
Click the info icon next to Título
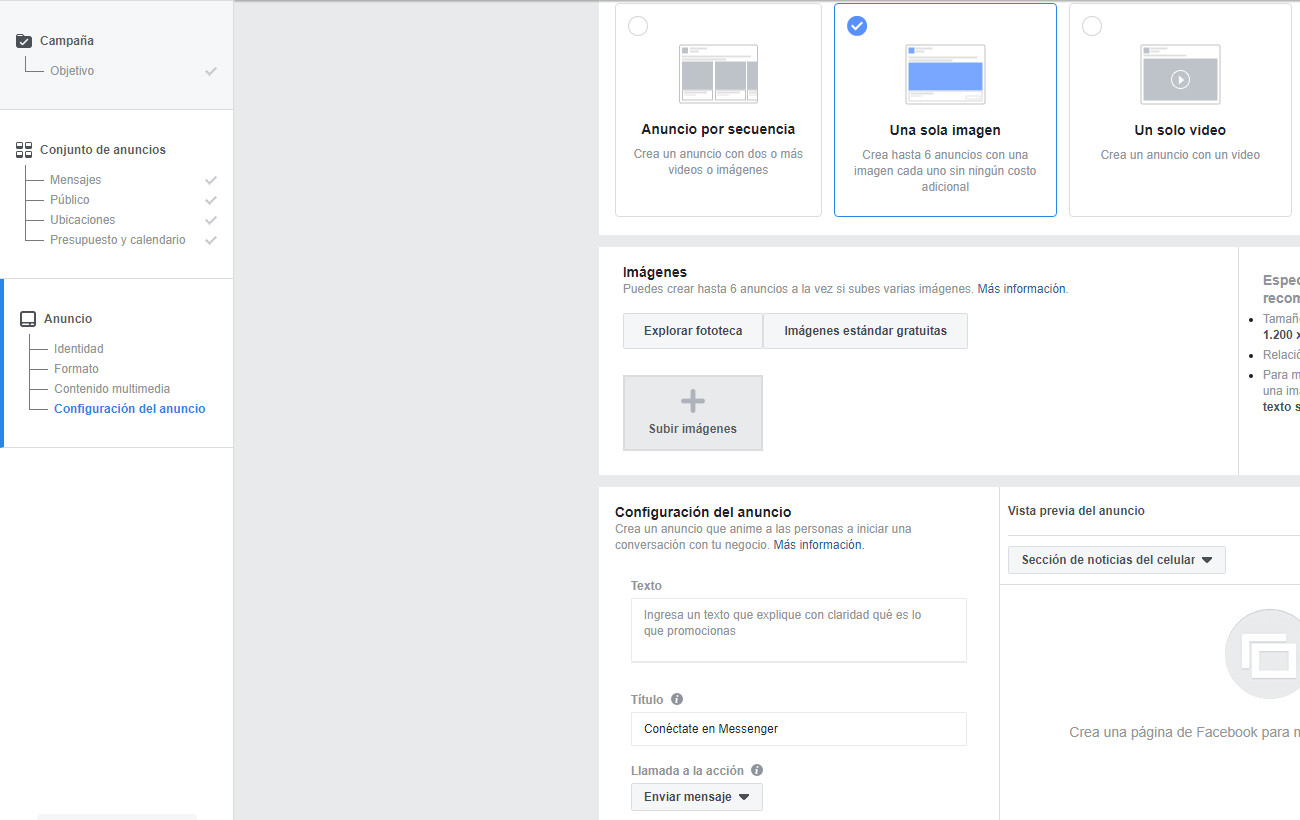677,700
